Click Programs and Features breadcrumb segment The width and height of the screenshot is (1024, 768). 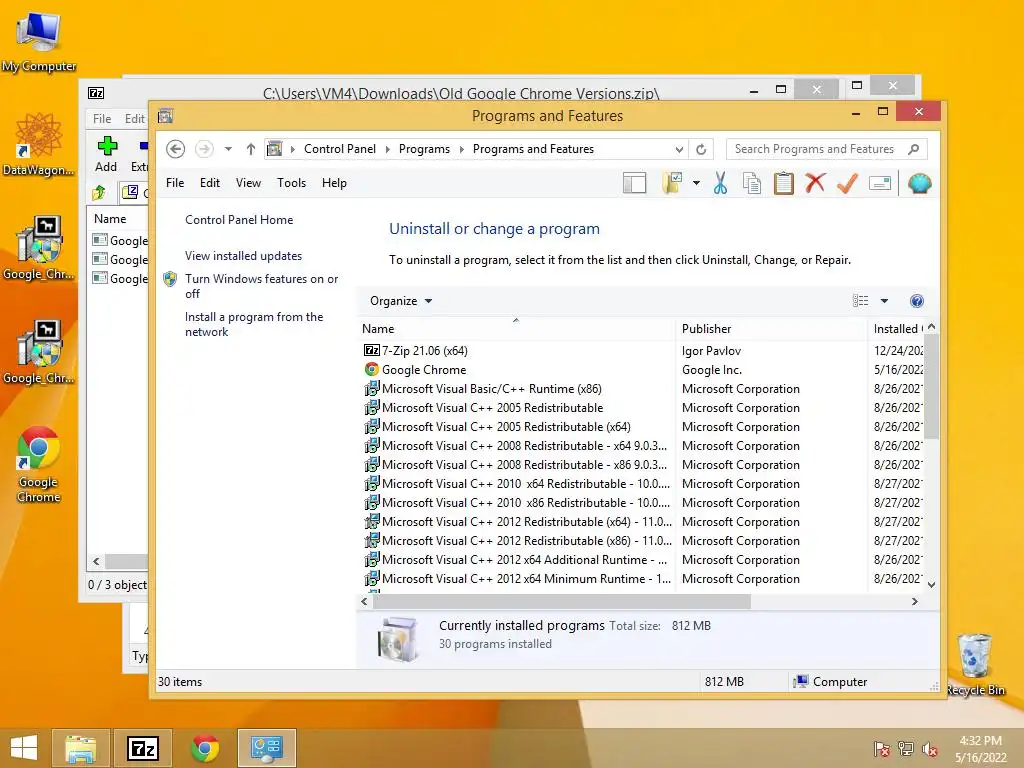[x=533, y=149]
